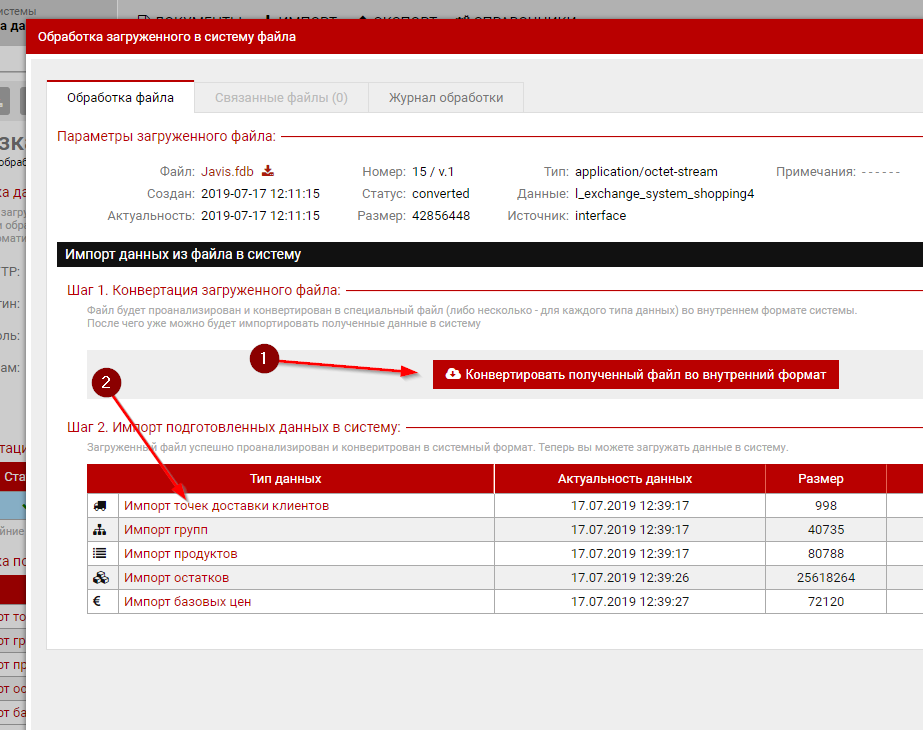Click the truck icon for delivery points import
This screenshot has height=730, width=923.
tap(99, 506)
